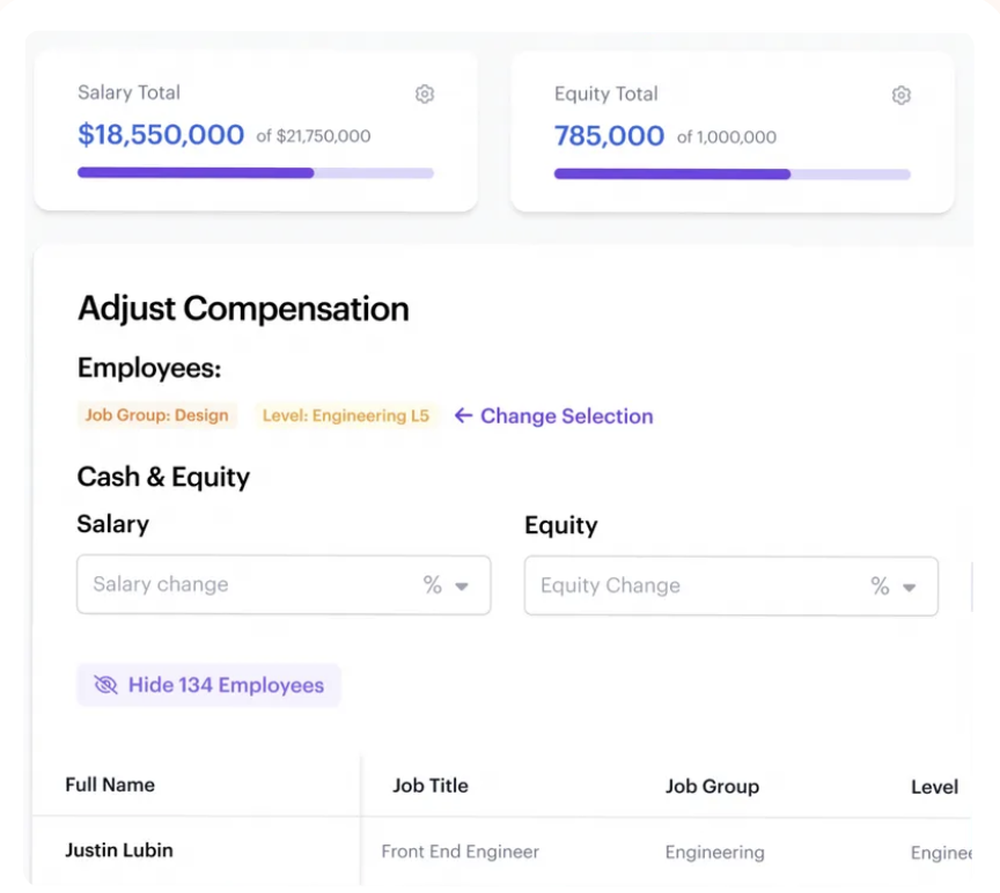Sort by the Job Title column header
The width and height of the screenshot is (1000, 893).
coord(430,786)
